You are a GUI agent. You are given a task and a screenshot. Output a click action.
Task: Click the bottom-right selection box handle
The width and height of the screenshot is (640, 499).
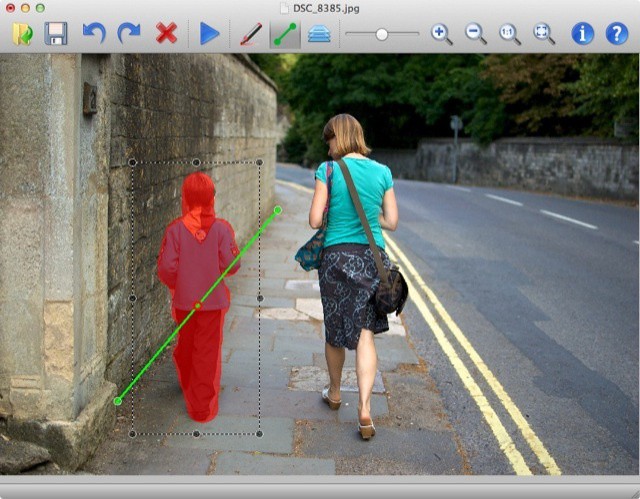tap(260, 434)
